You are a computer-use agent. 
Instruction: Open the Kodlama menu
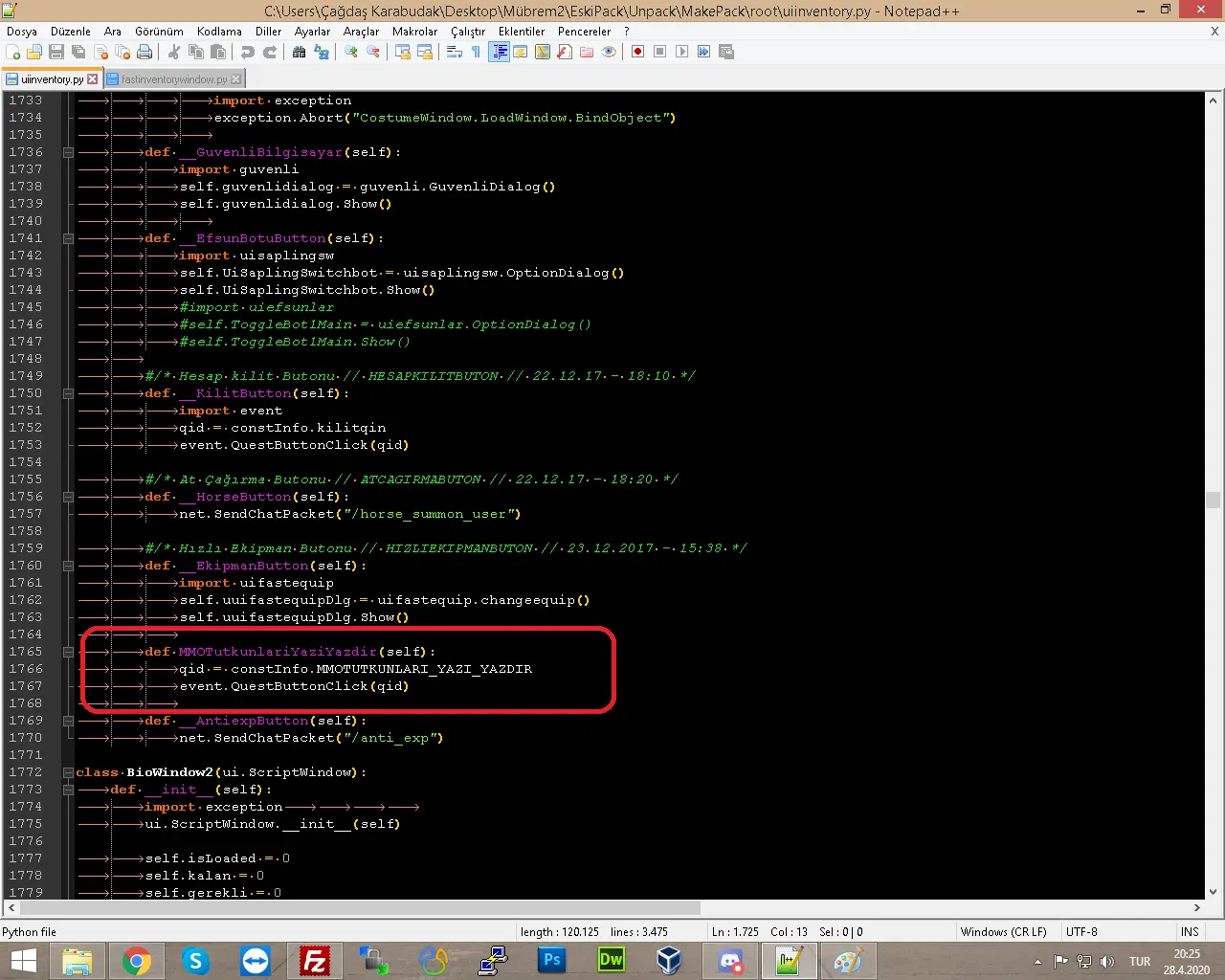[x=219, y=32]
